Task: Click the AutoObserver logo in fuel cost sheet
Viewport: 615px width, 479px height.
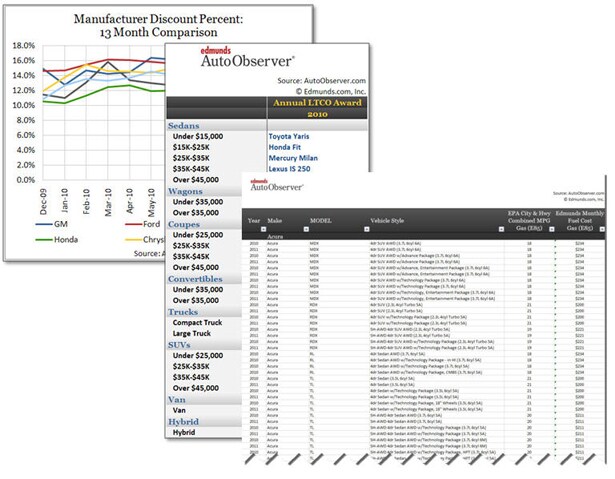Action: click(x=277, y=185)
